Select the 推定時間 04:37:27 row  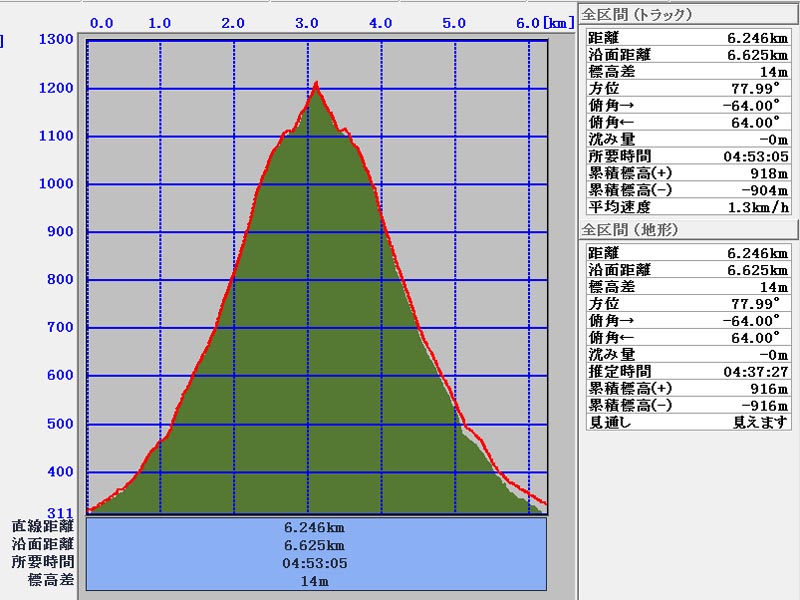pos(688,371)
